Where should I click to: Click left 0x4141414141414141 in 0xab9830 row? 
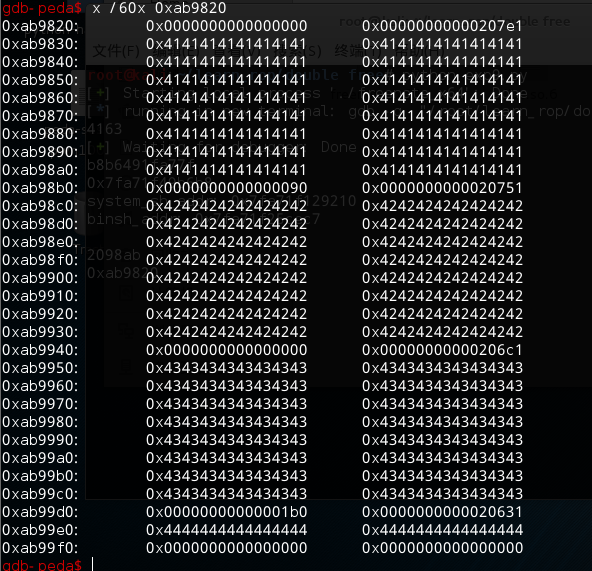(x=227, y=44)
